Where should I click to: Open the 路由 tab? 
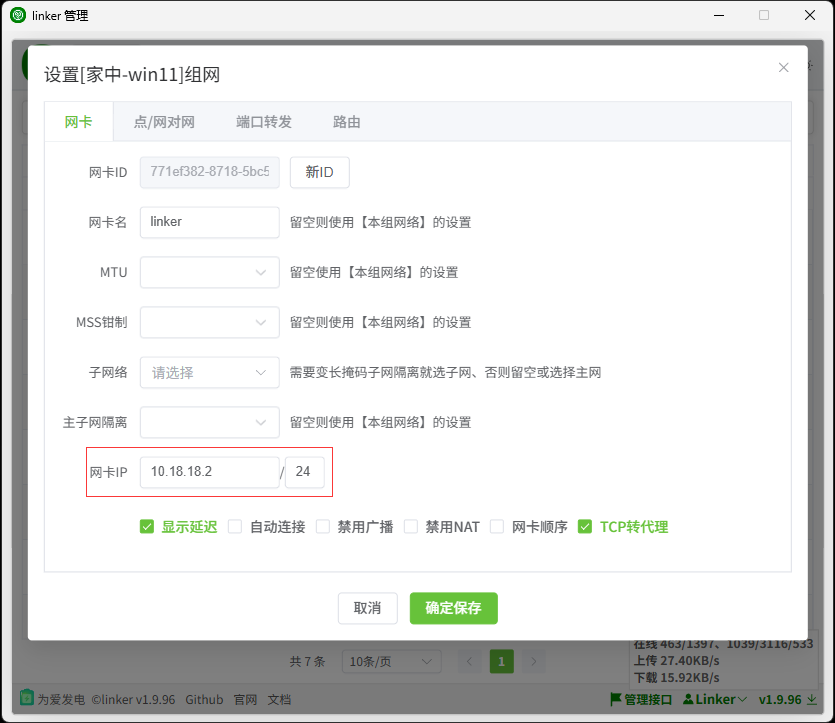tap(346, 122)
